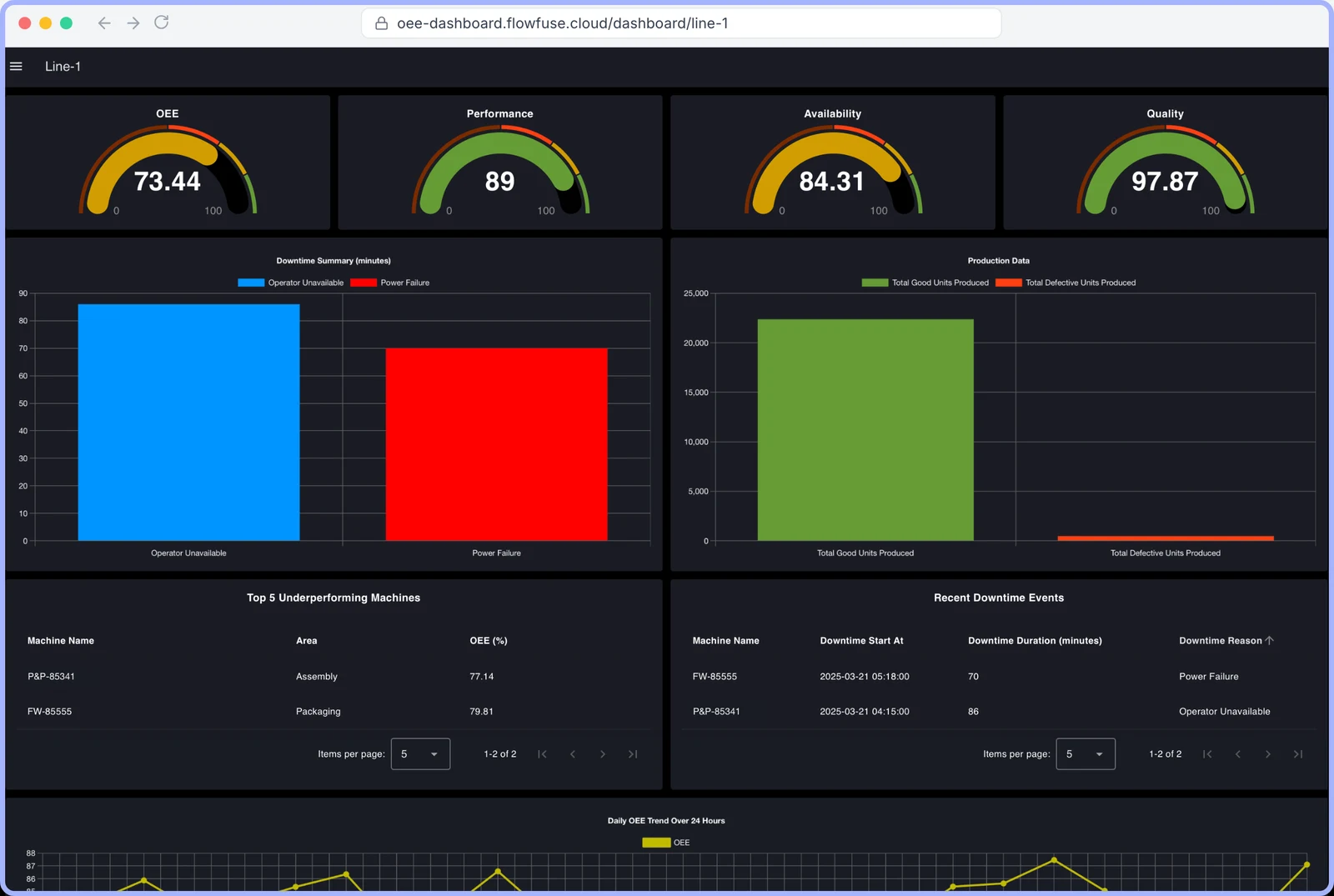Click the Performance gauge showing 89
The height and width of the screenshot is (896, 1334).
[x=500, y=171]
